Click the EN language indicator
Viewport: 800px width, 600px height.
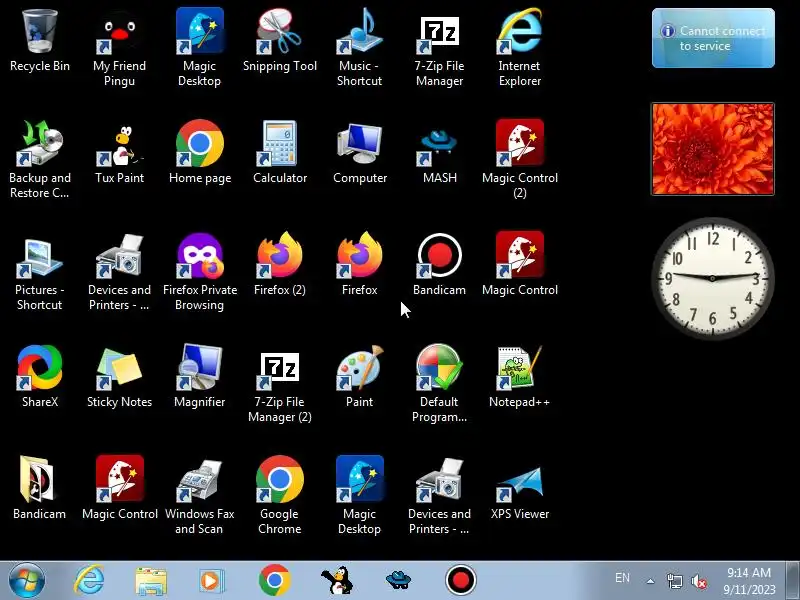[622, 578]
